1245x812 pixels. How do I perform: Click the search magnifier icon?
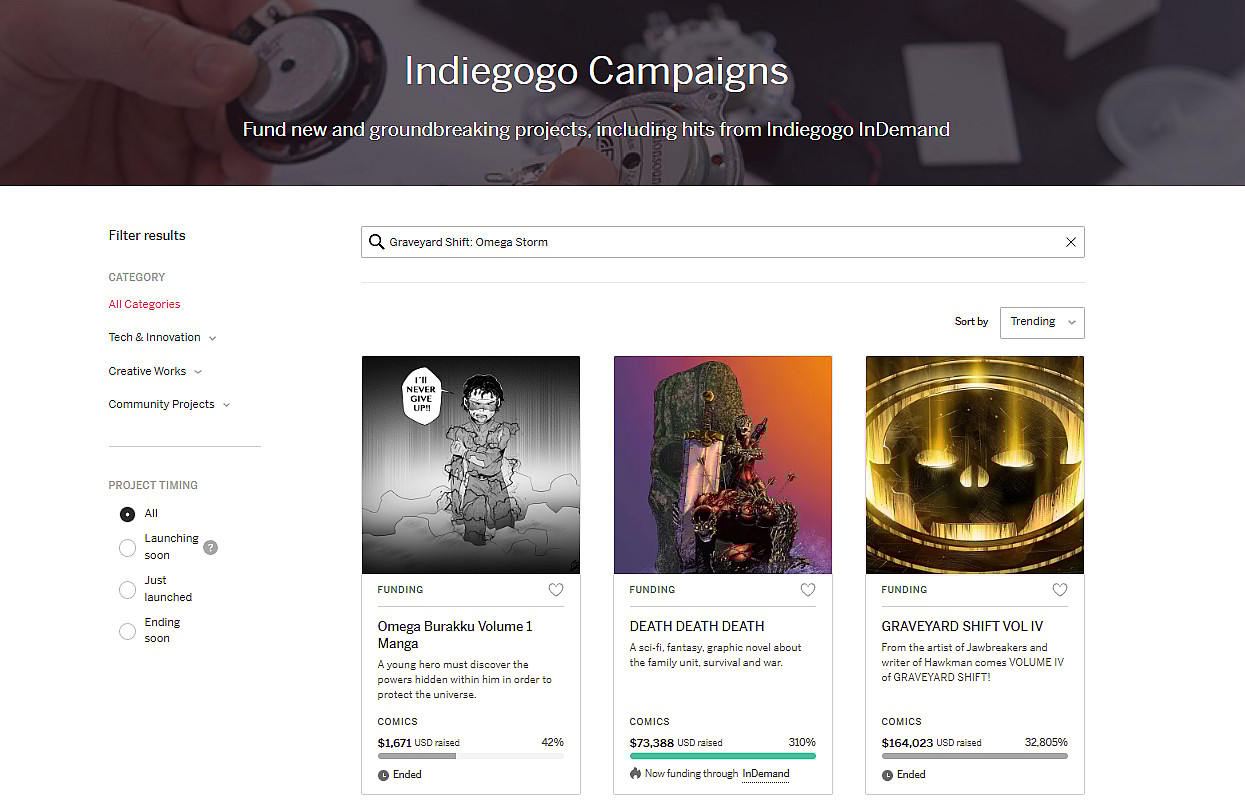pyautogui.click(x=376, y=242)
